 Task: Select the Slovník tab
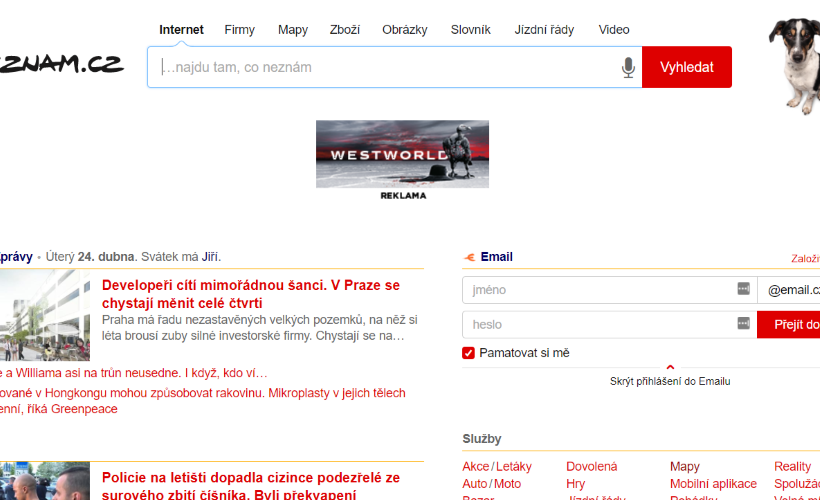[470, 30]
